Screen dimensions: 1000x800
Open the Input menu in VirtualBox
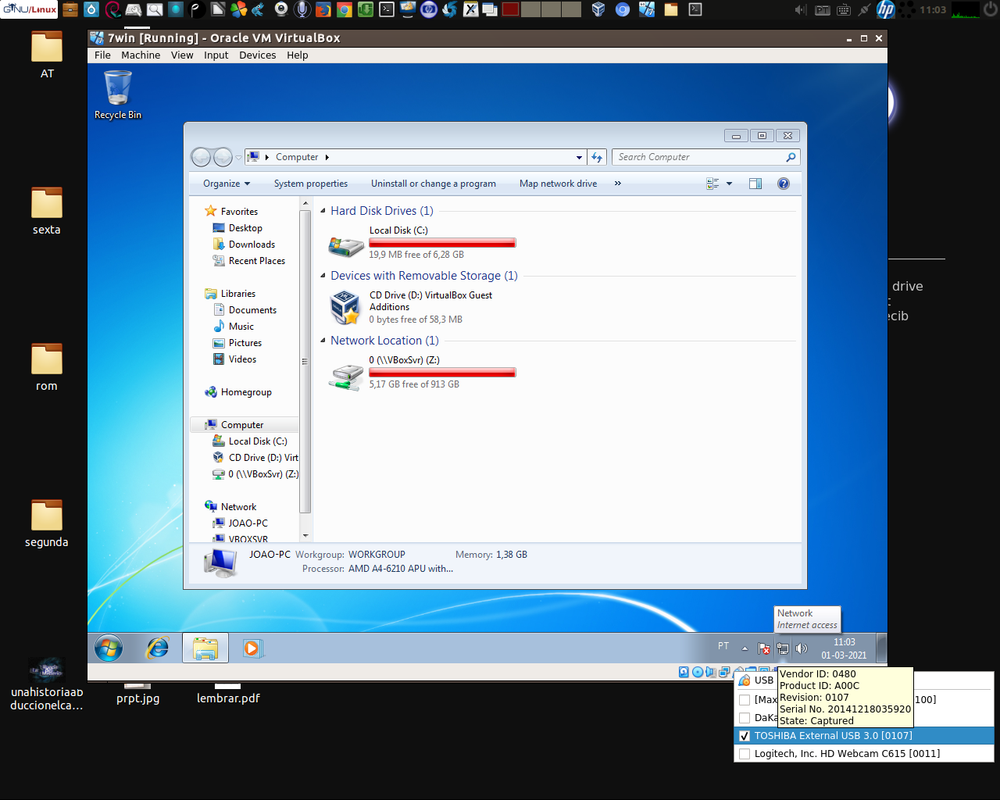pos(216,55)
